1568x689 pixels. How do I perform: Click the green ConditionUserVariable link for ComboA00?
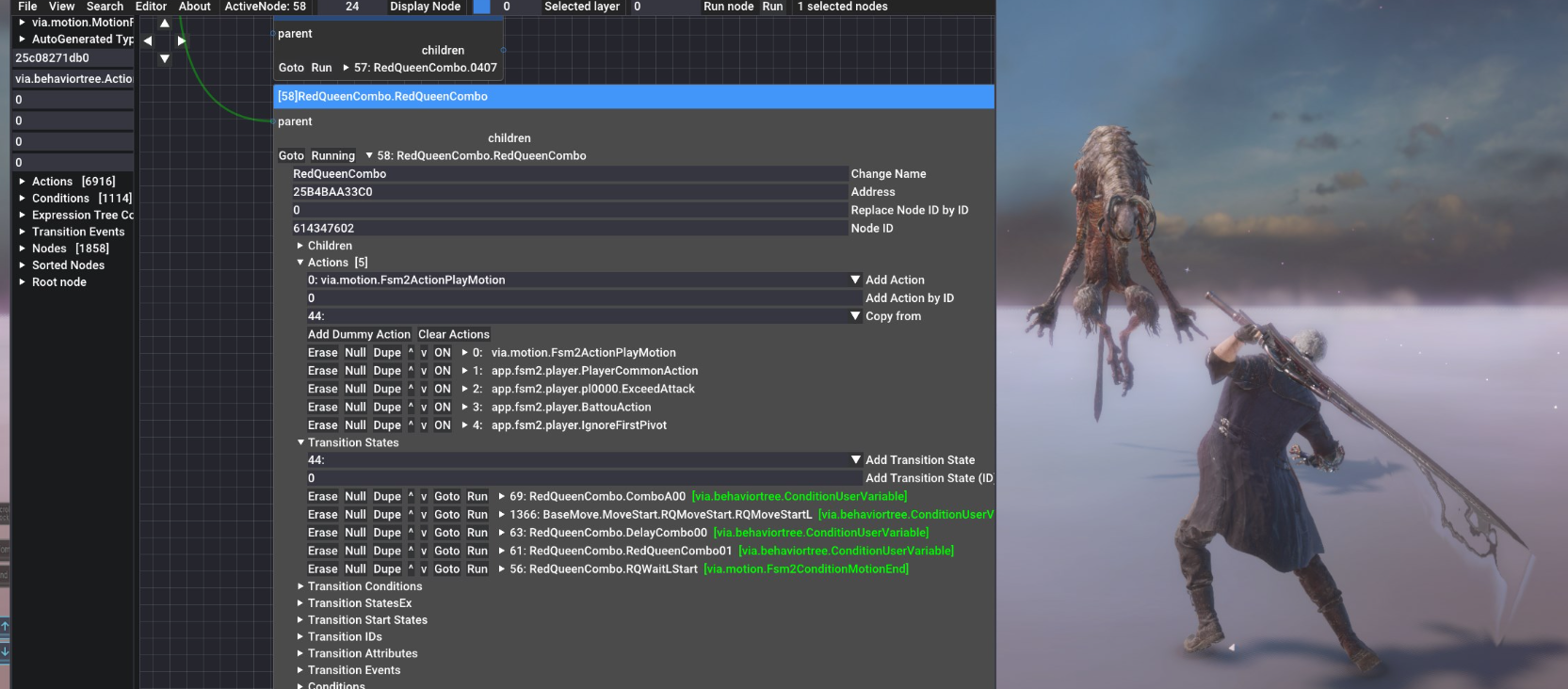click(800, 497)
